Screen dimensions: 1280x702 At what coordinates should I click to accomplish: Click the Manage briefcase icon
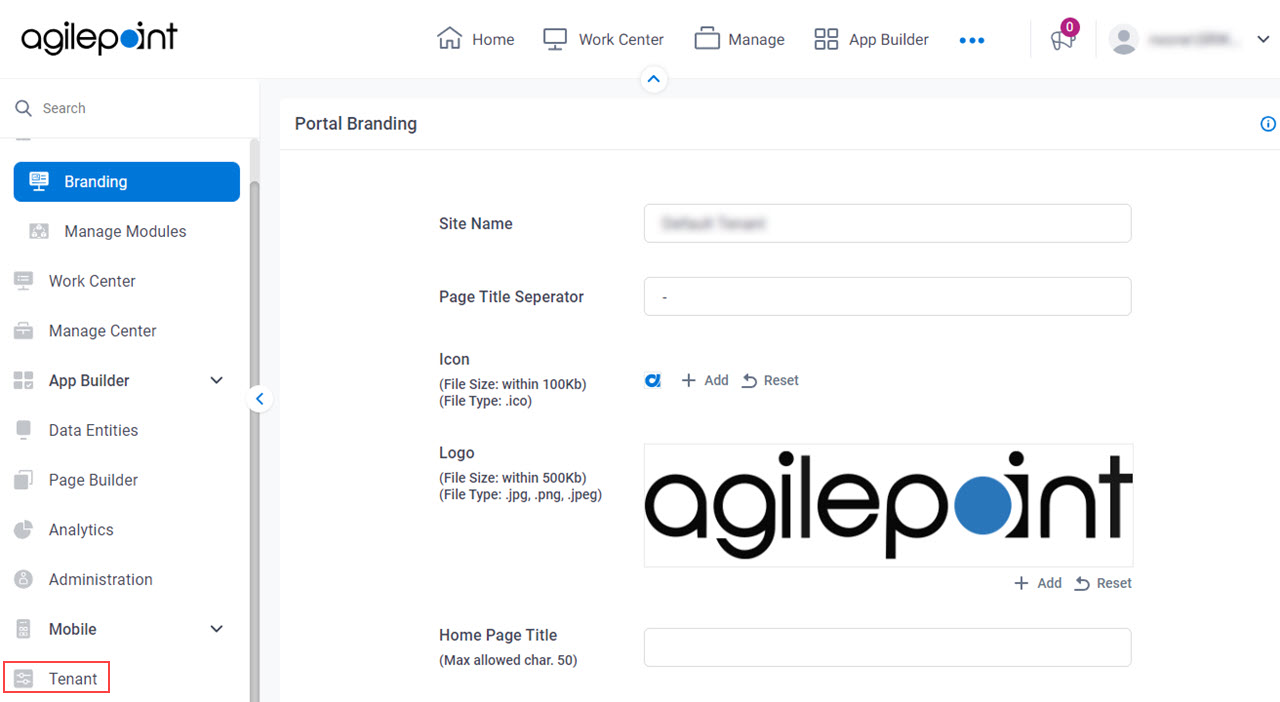[x=707, y=39]
